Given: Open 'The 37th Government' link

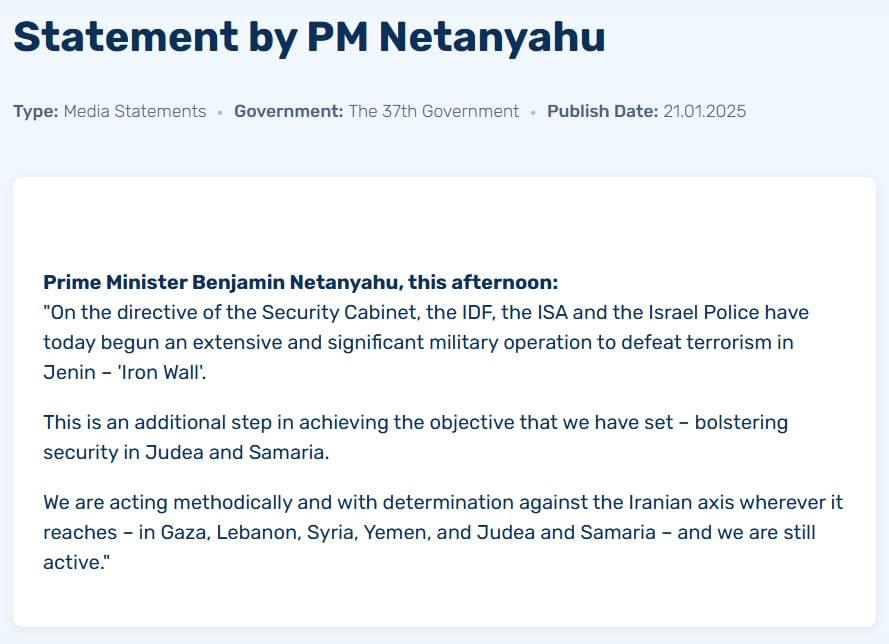Looking at the screenshot, I should pyautogui.click(x=434, y=111).
